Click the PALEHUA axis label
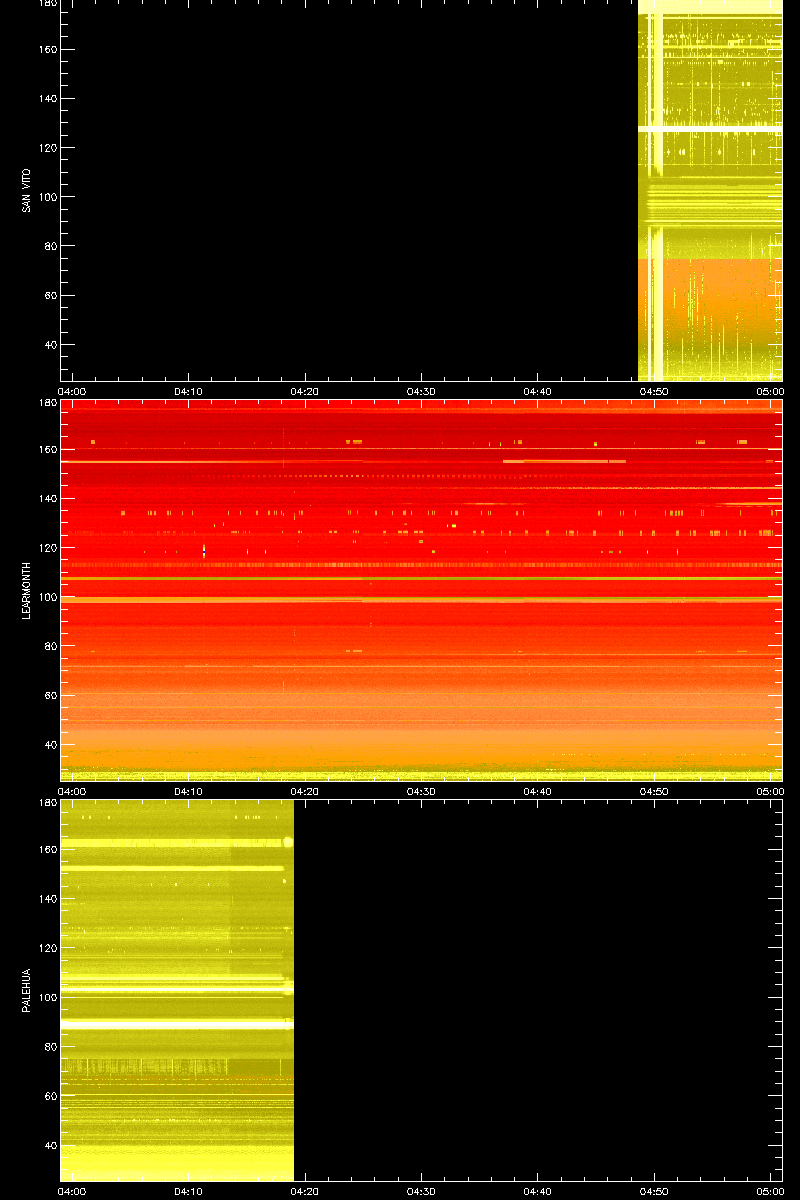 (x=27, y=990)
